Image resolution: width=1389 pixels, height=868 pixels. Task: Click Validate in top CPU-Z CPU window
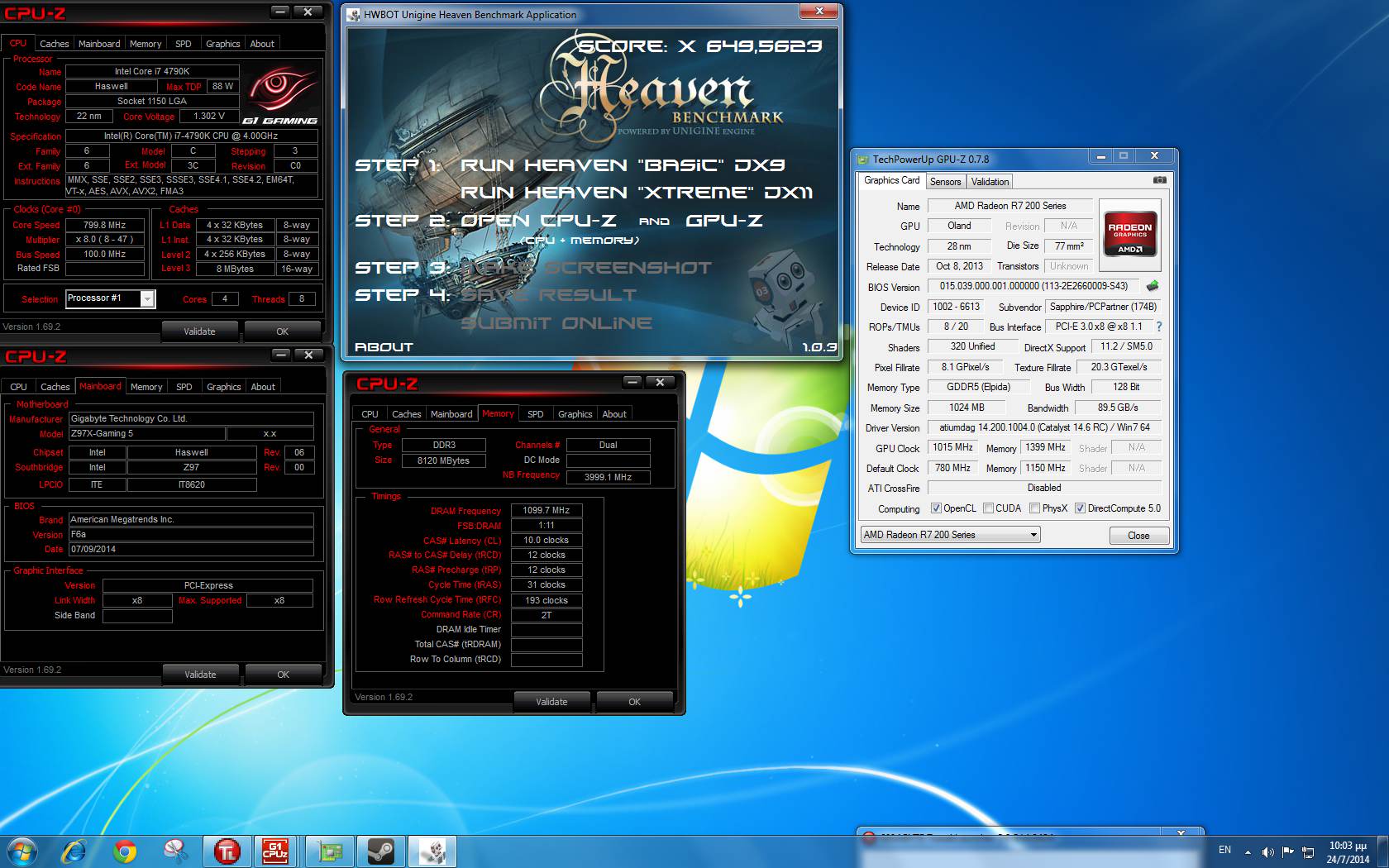tap(199, 331)
